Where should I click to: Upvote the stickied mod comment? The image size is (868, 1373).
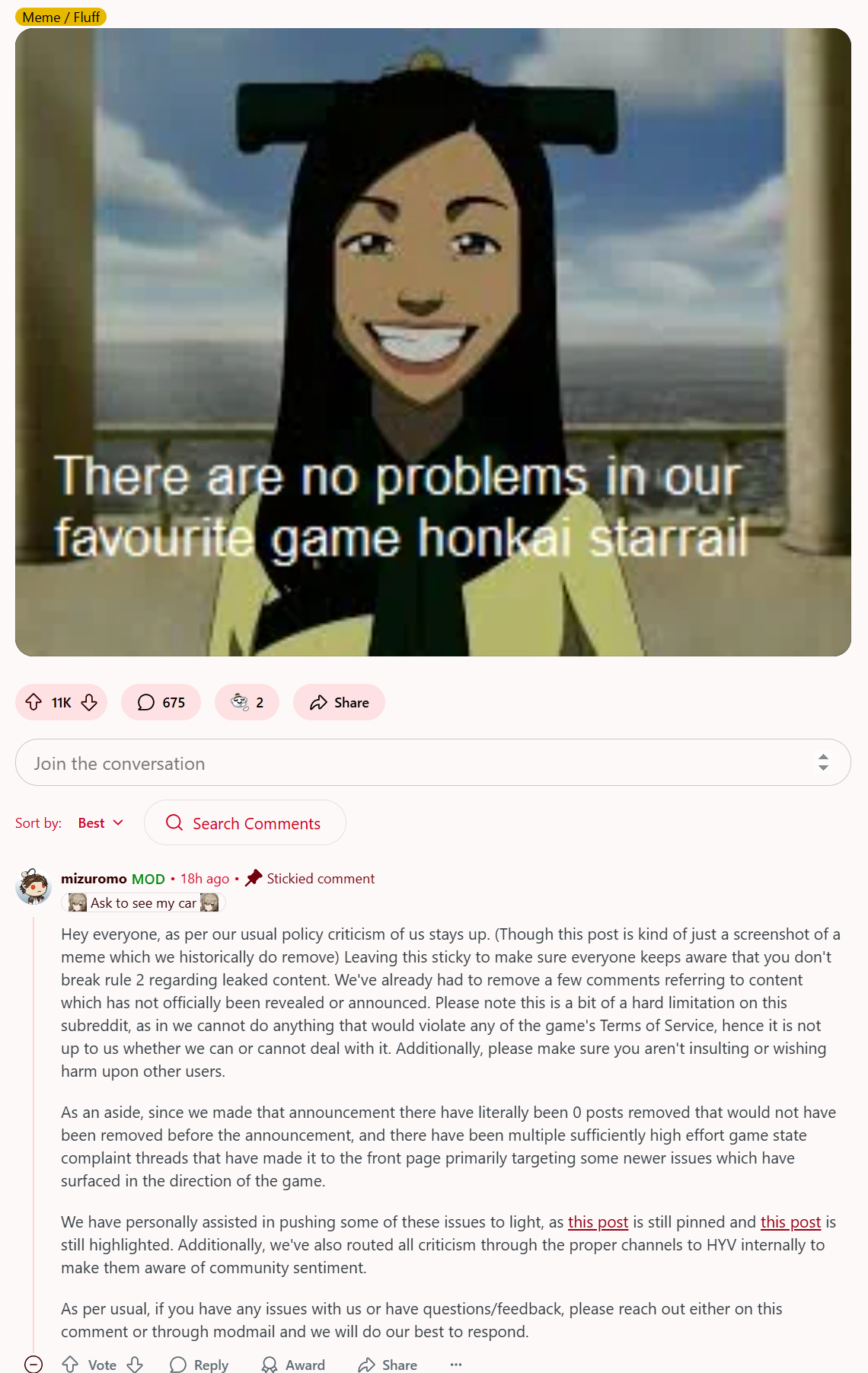pyautogui.click(x=70, y=1364)
